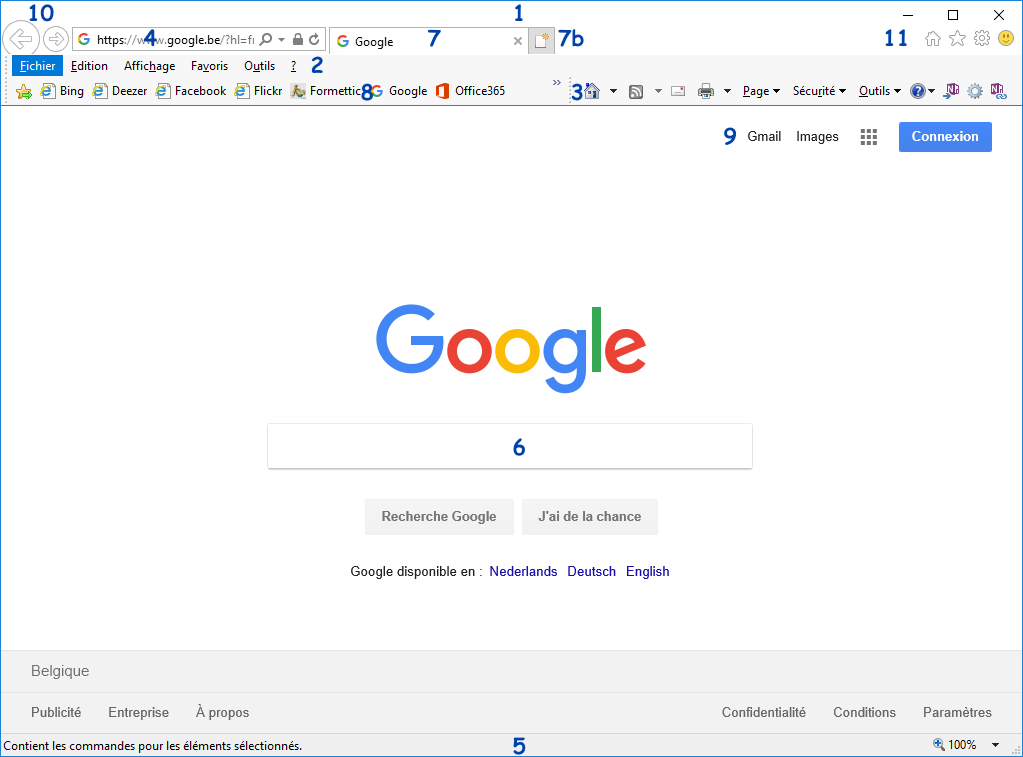
Task: Expand the address bar autocomplete dropdown arrow
Action: point(281,40)
